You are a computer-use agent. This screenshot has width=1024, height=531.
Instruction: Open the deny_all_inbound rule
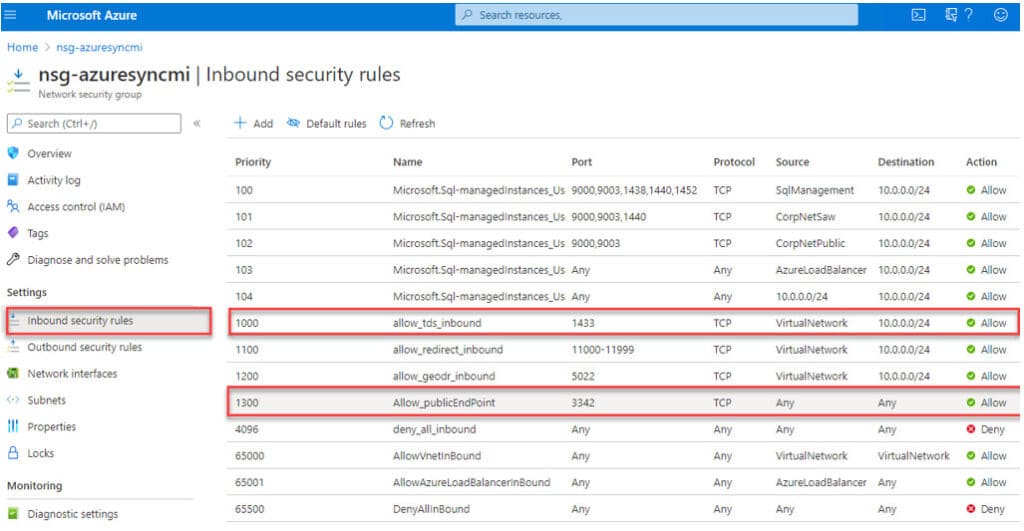434,429
